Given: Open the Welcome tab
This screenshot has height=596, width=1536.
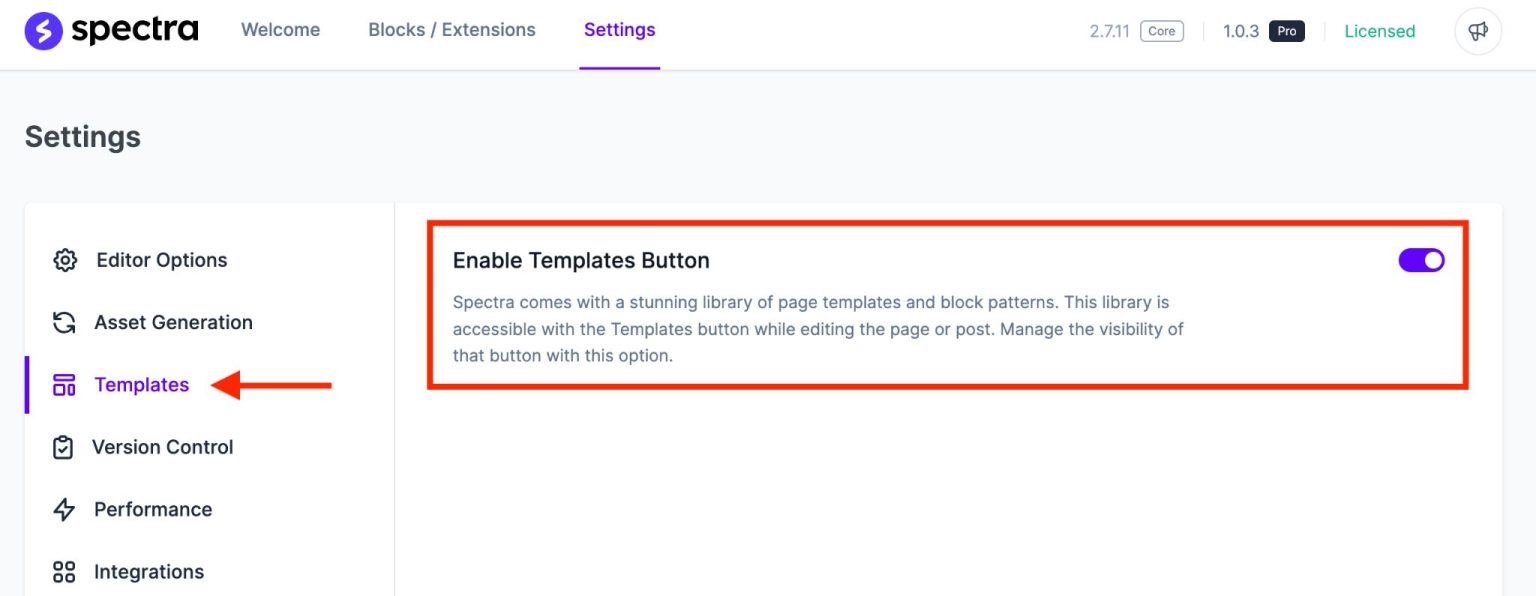Looking at the screenshot, I should (280, 30).
